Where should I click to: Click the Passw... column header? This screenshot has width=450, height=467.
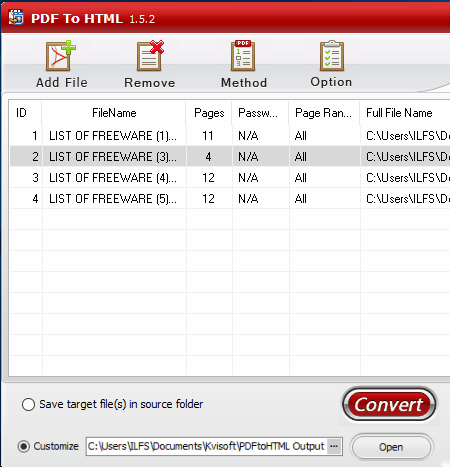pyautogui.click(x=260, y=113)
